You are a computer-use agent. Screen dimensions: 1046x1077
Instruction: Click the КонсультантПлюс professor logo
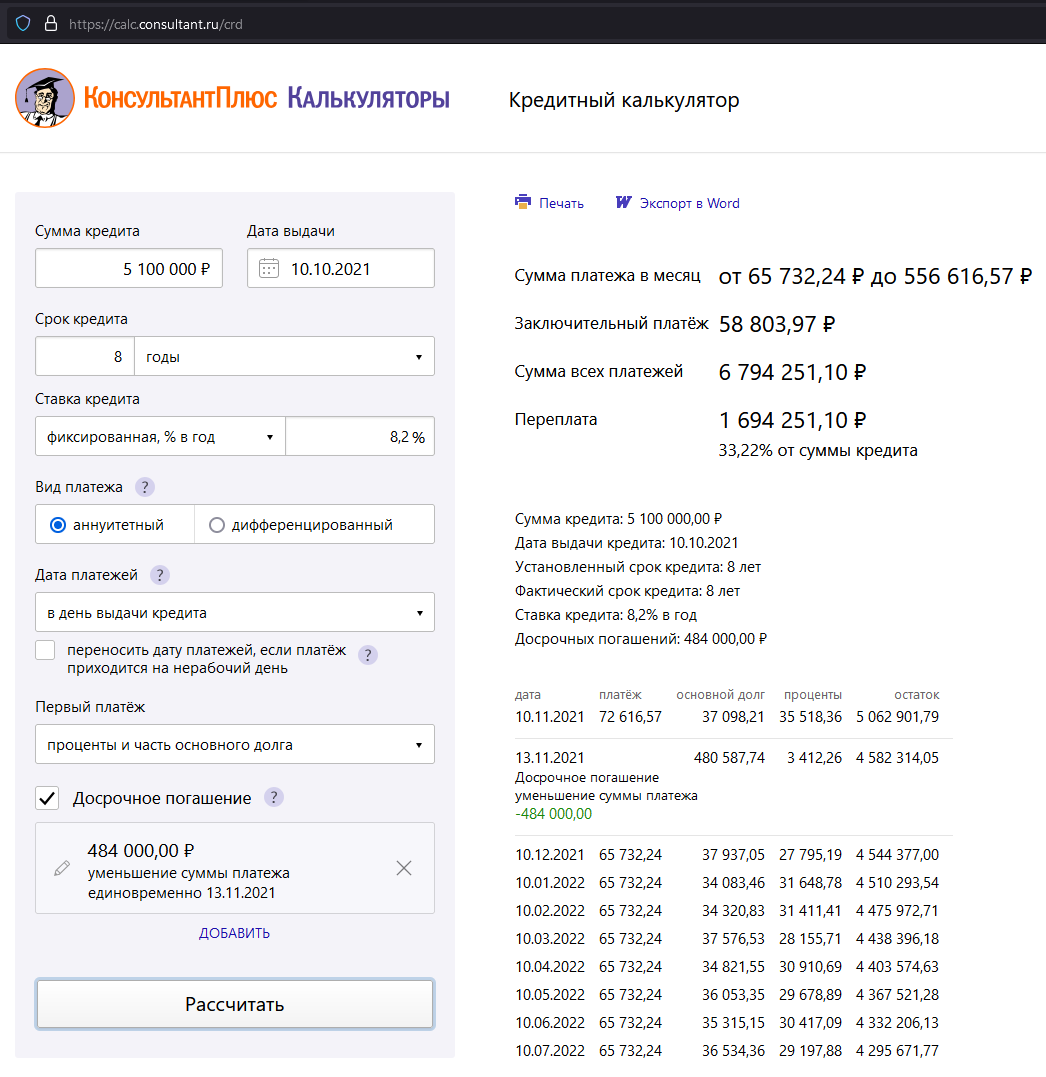pos(45,98)
